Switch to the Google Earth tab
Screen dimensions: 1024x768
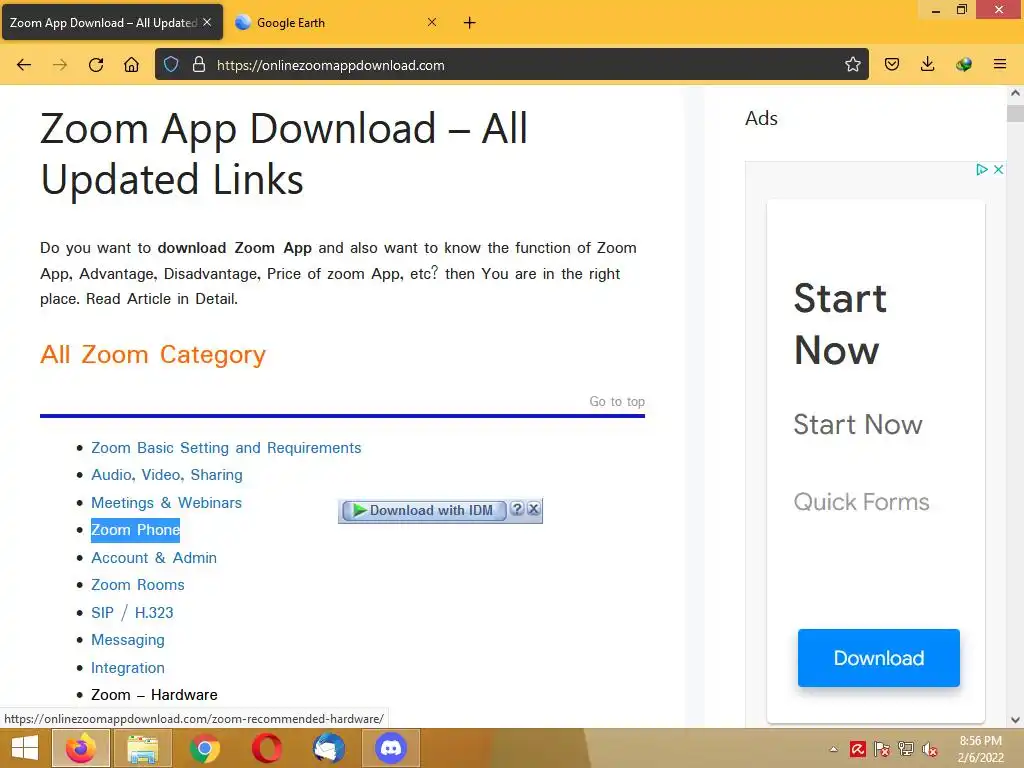tap(336, 23)
